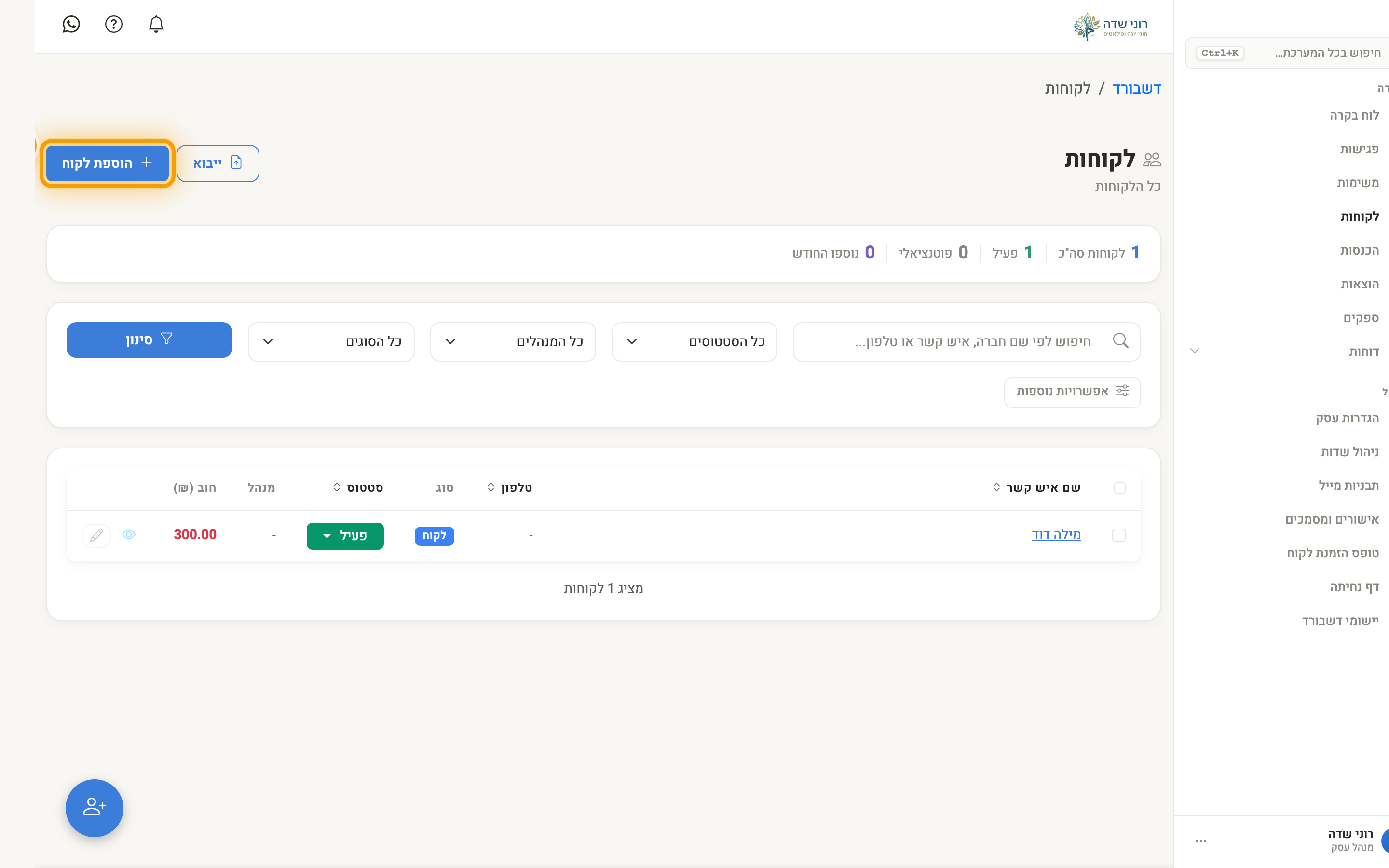Open the notifications bell
The image size is (1389, 868).
click(156, 24)
